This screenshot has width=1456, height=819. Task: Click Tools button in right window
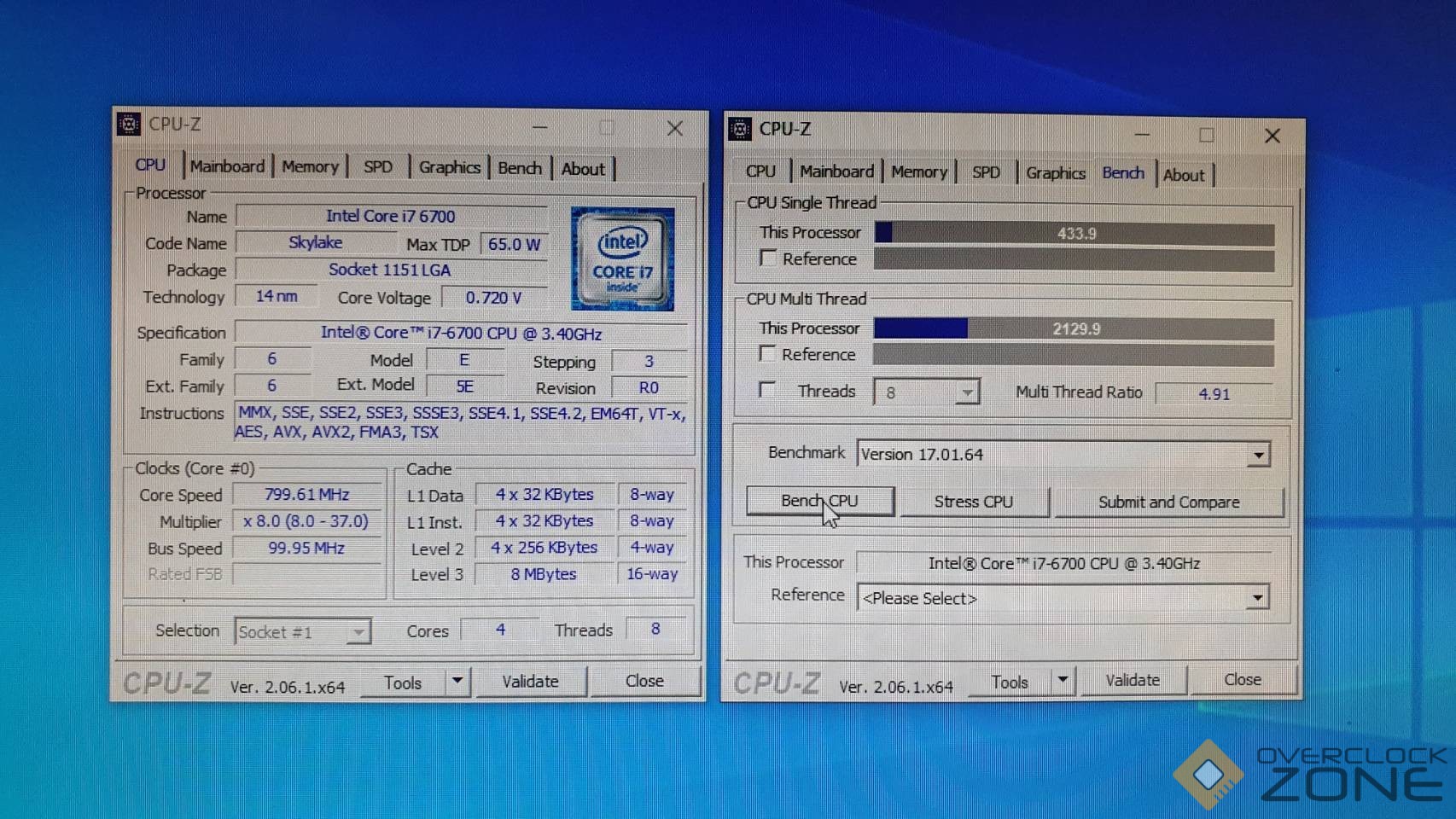click(1010, 682)
